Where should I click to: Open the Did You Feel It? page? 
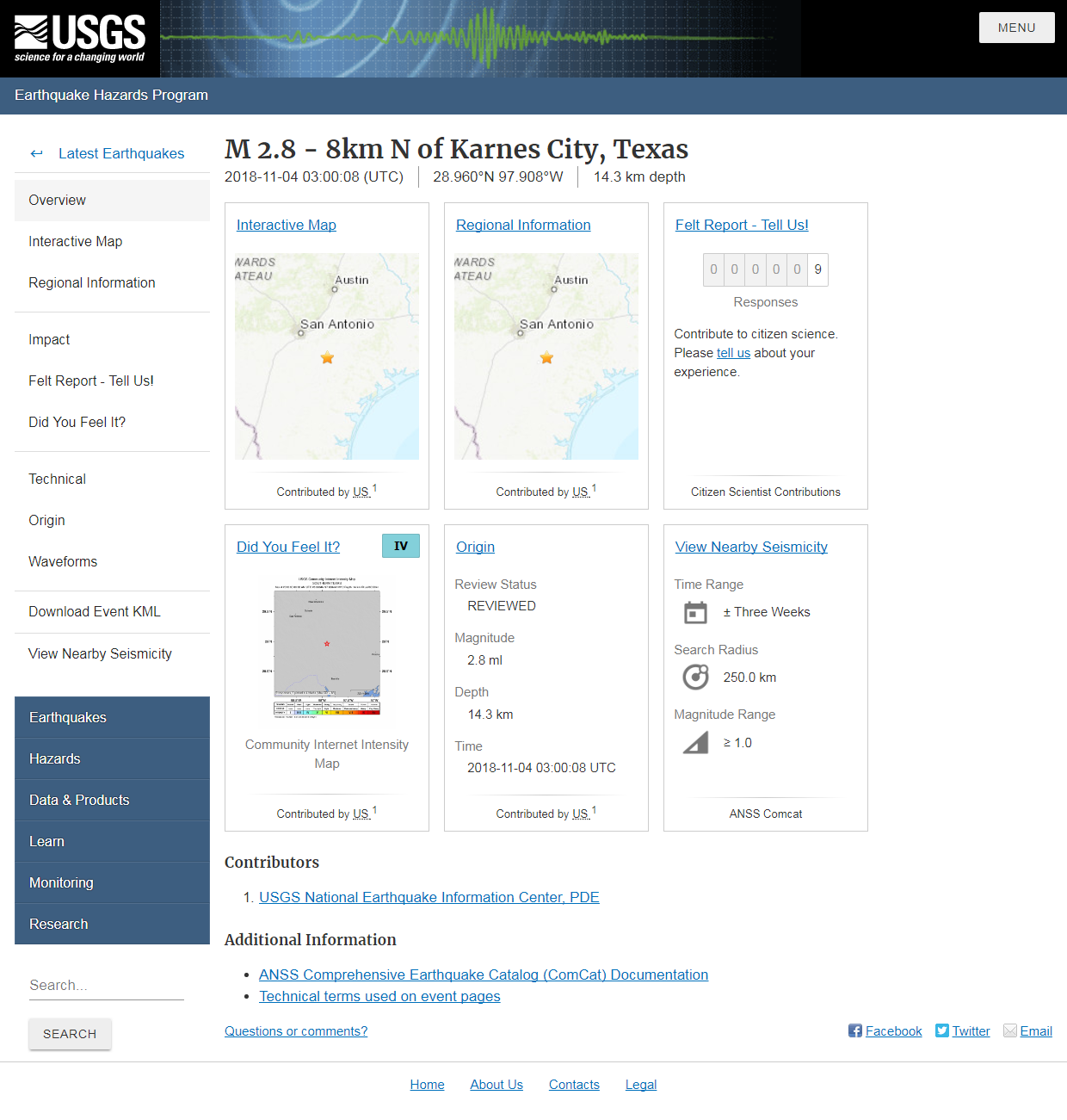click(x=287, y=547)
